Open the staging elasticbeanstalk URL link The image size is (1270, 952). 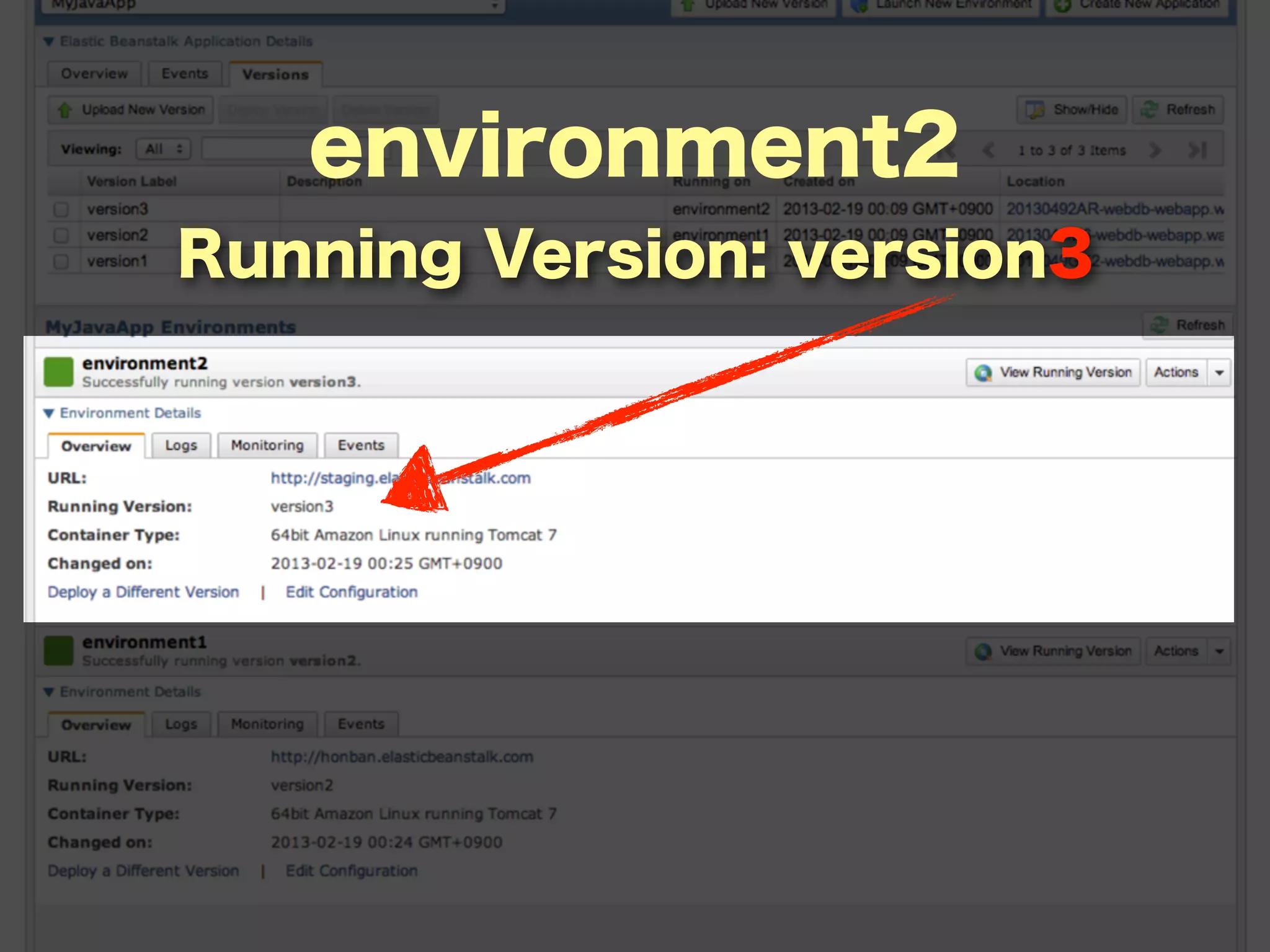click(x=401, y=478)
